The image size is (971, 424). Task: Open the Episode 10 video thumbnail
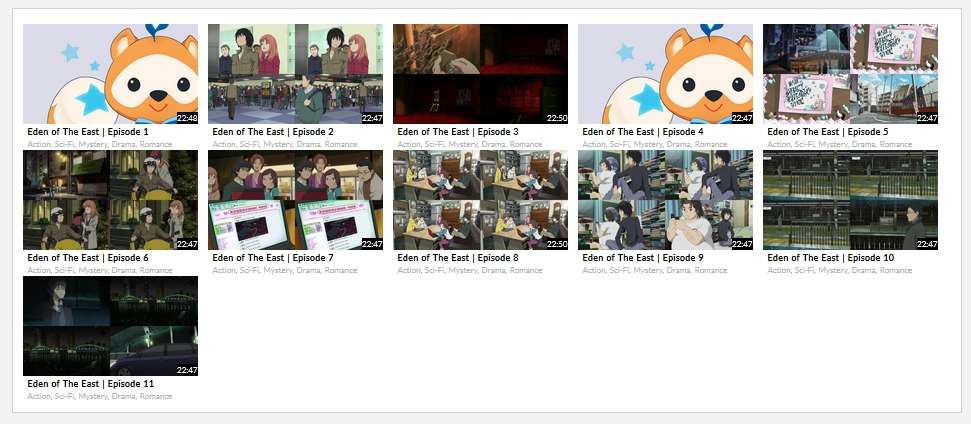[x=850, y=200]
